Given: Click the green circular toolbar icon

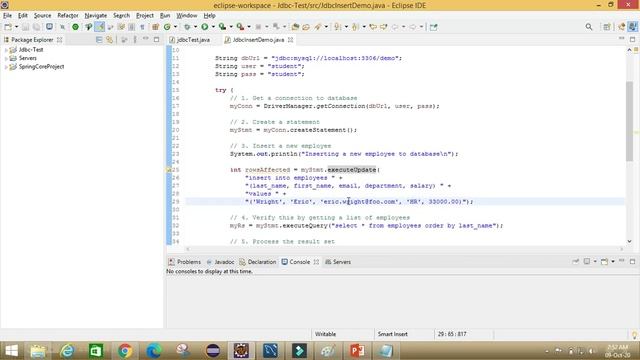Looking at the screenshot, I should pos(76,27).
